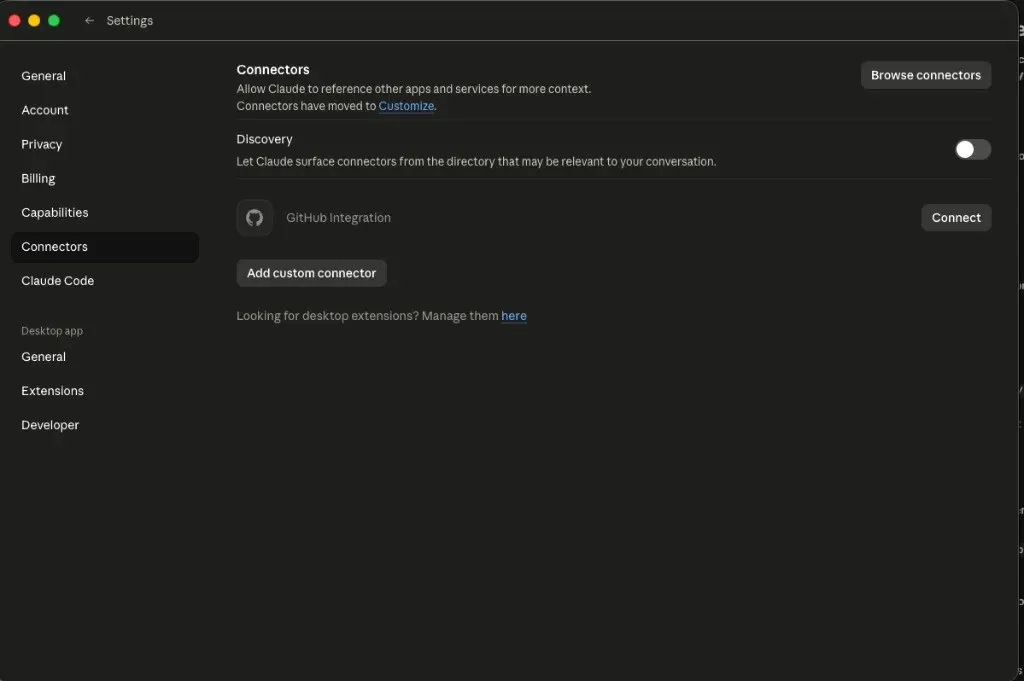Click the 'here' desktop extensions link
The width and height of the screenshot is (1024, 681).
pyautogui.click(x=514, y=316)
